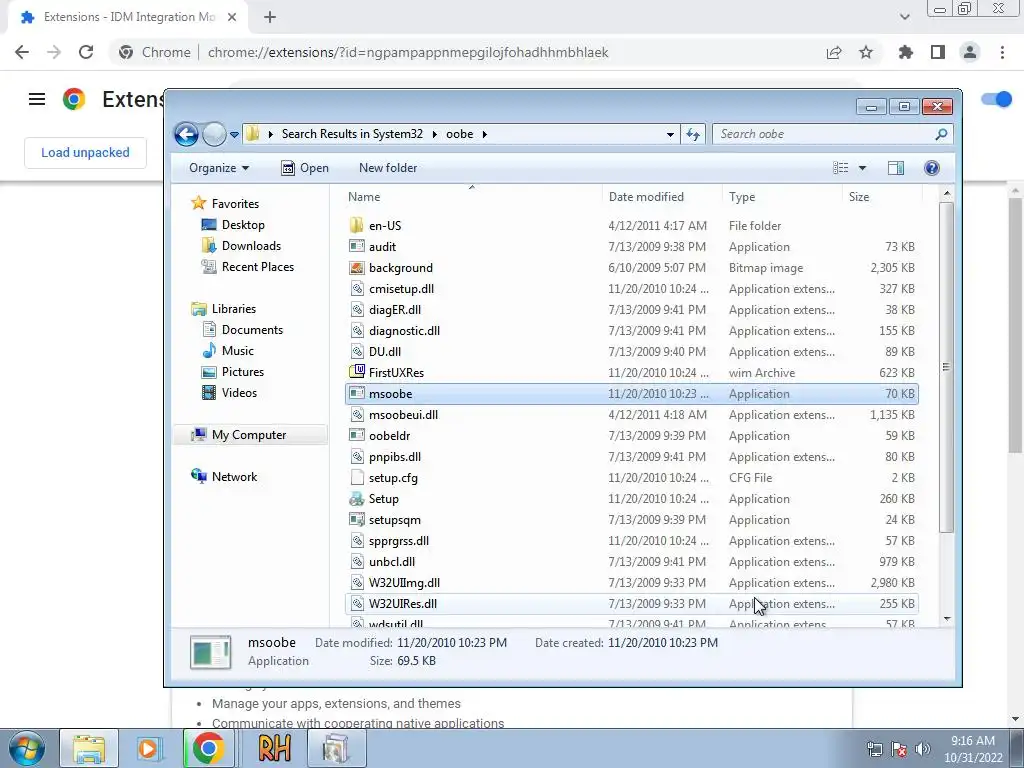
Task: Click System32 breadcrumb in address bar
Action: 352,134
